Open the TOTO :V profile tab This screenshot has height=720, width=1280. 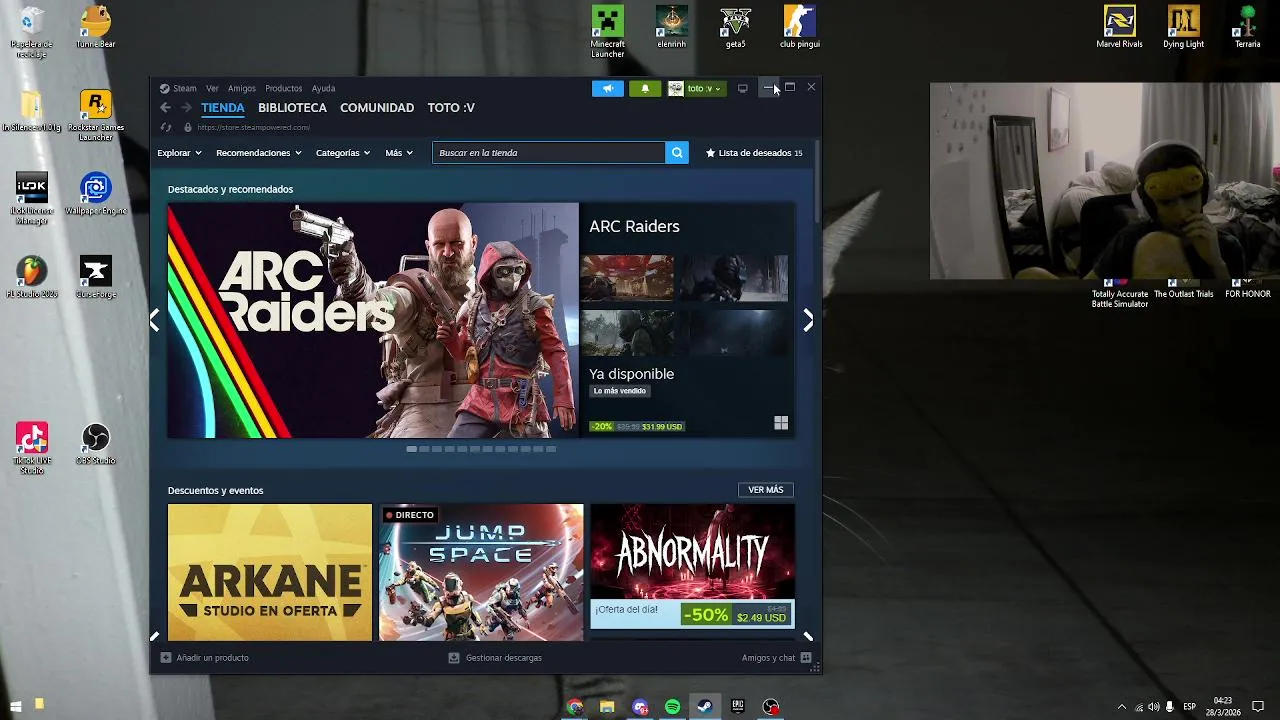click(451, 108)
